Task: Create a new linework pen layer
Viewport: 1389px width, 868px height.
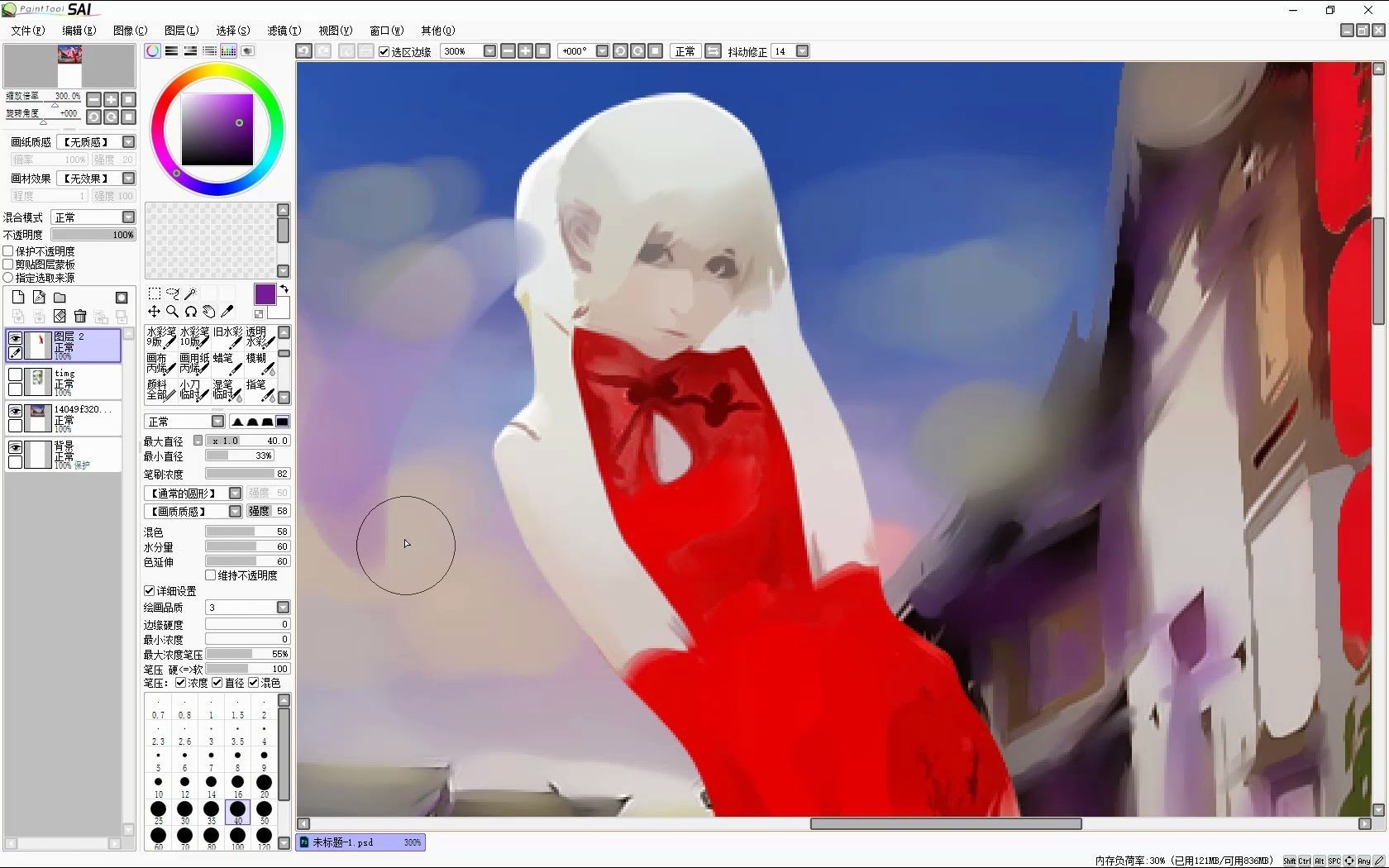Action: pos(39,298)
